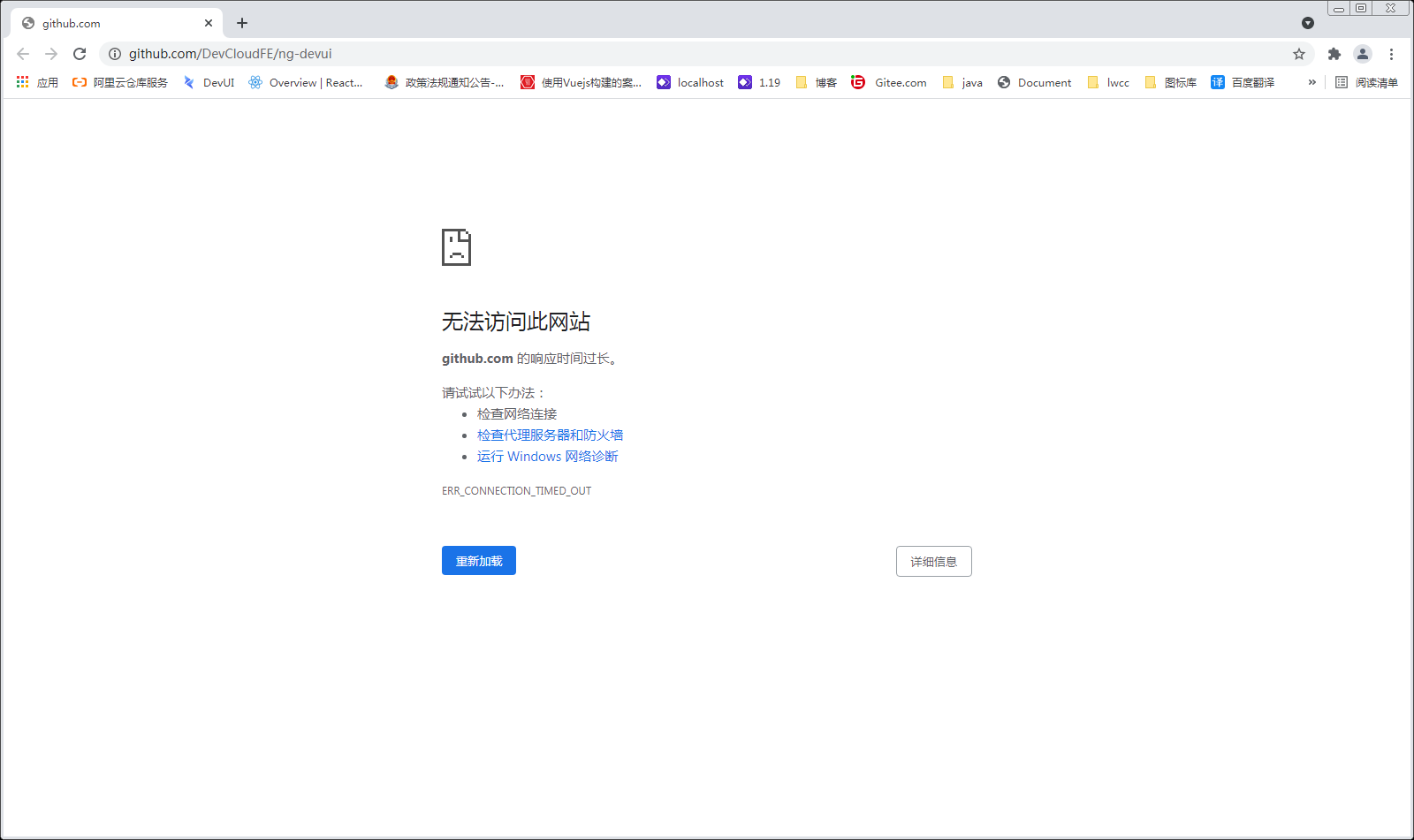Click 检查代理服务器和防火墙 link

coord(550,435)
